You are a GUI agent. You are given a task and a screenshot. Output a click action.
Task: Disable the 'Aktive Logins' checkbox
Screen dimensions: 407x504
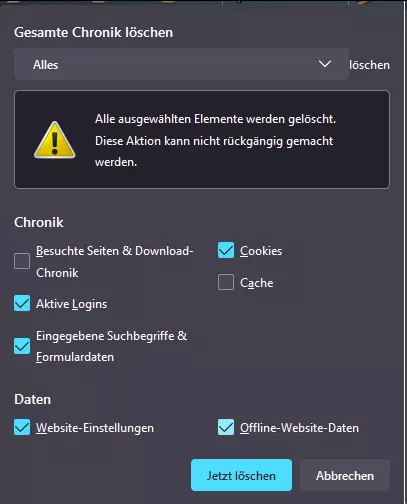(x=22, y=303)
